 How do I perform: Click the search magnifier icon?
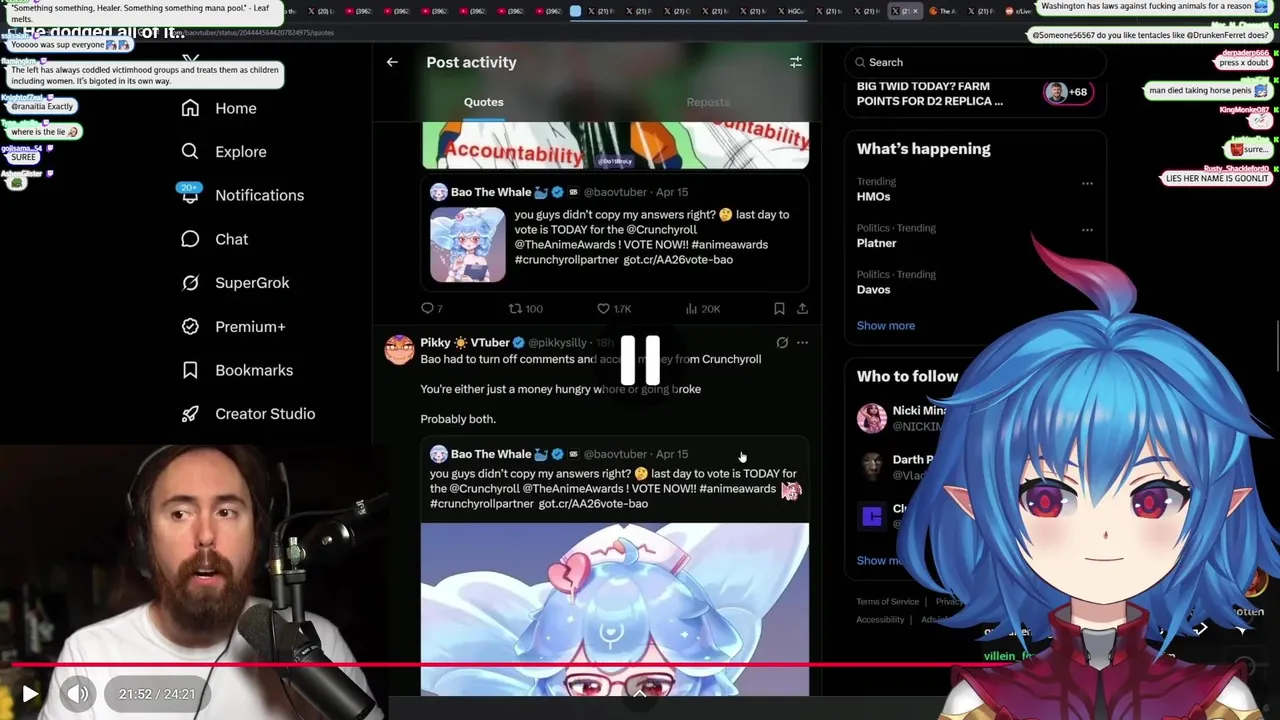860,62
